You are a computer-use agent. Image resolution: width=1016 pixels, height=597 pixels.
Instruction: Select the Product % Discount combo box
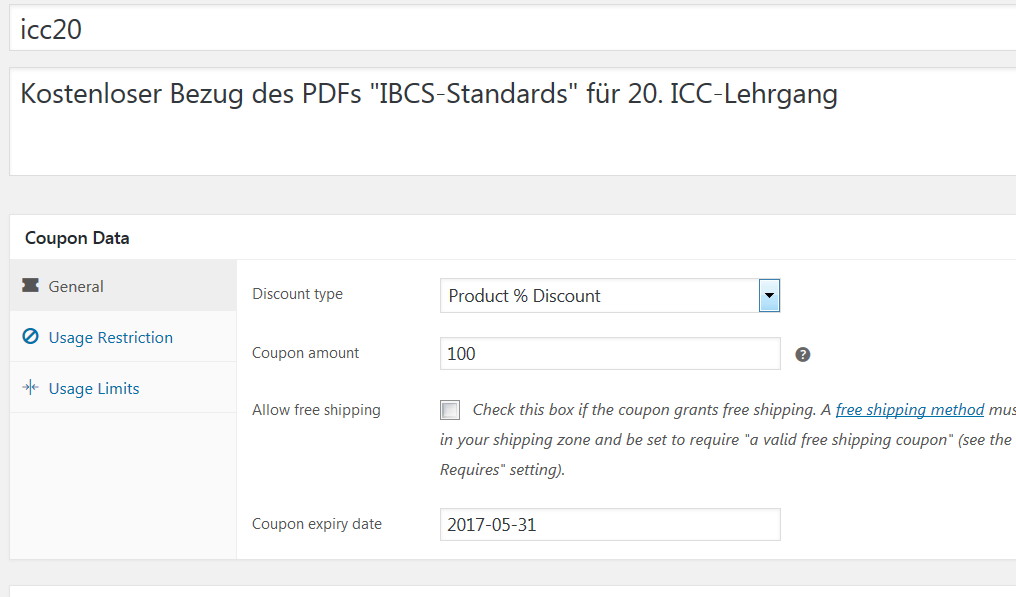(610, 296)
